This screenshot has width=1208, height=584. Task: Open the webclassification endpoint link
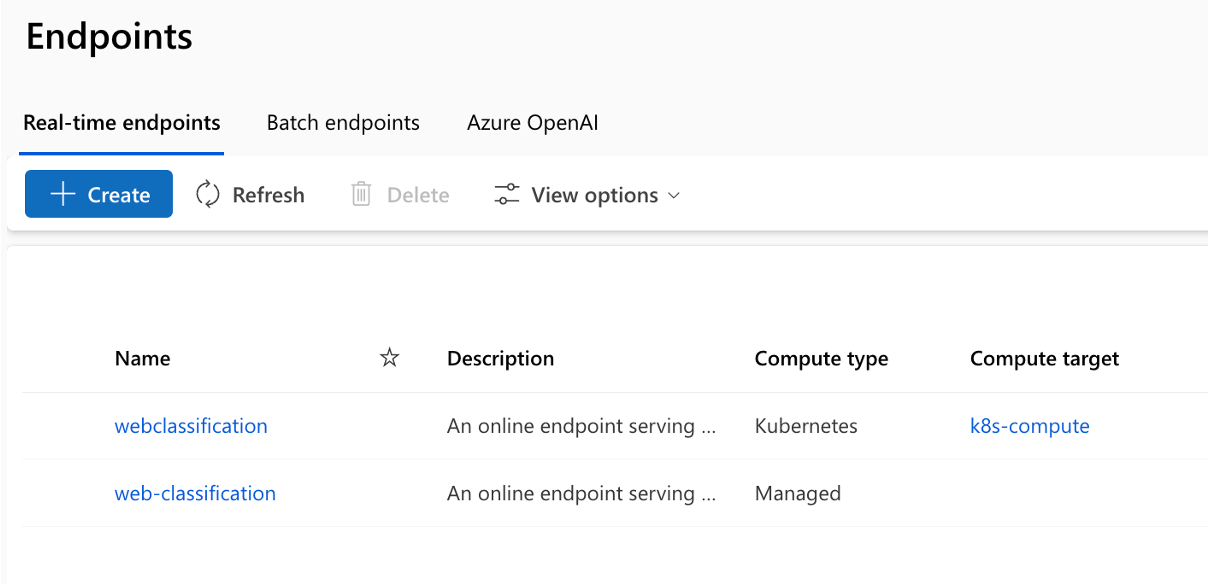coord(191,426)
